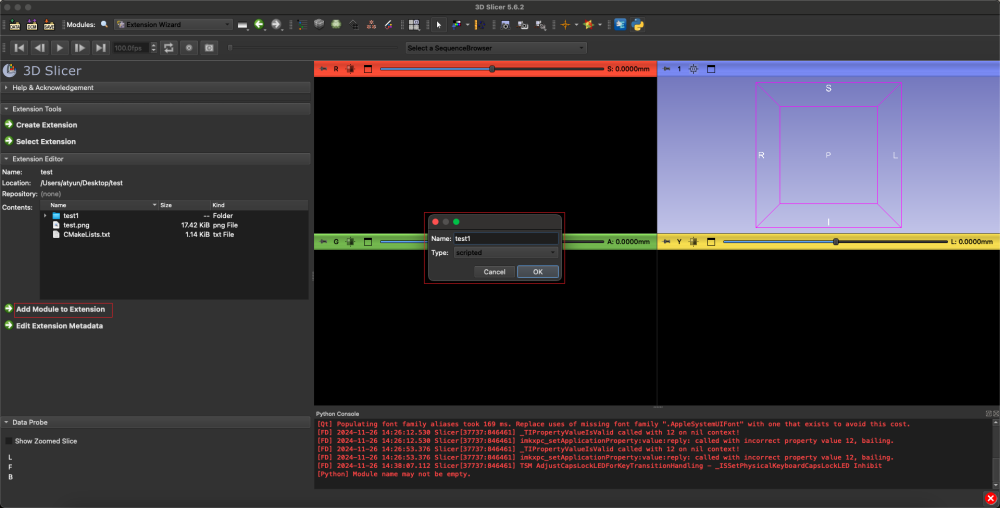
Task: Click the Save data icon
Action: (50, 24)
